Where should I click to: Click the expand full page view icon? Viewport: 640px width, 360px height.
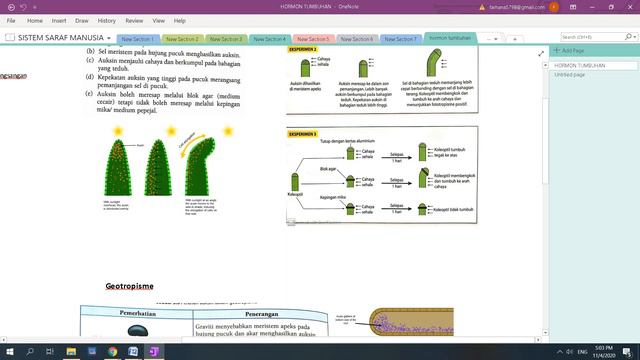[x=541, y=53]
